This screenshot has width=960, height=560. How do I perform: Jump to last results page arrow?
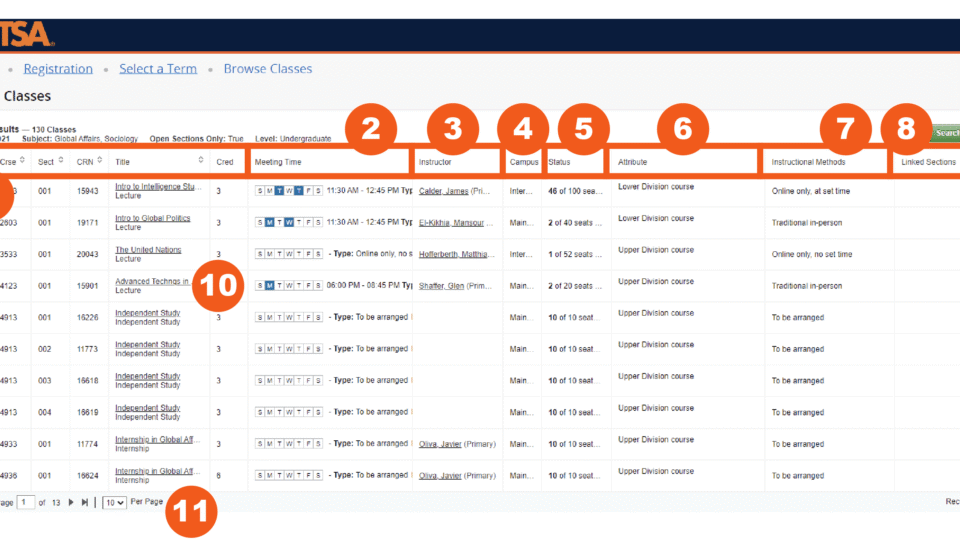coord(85,502)
